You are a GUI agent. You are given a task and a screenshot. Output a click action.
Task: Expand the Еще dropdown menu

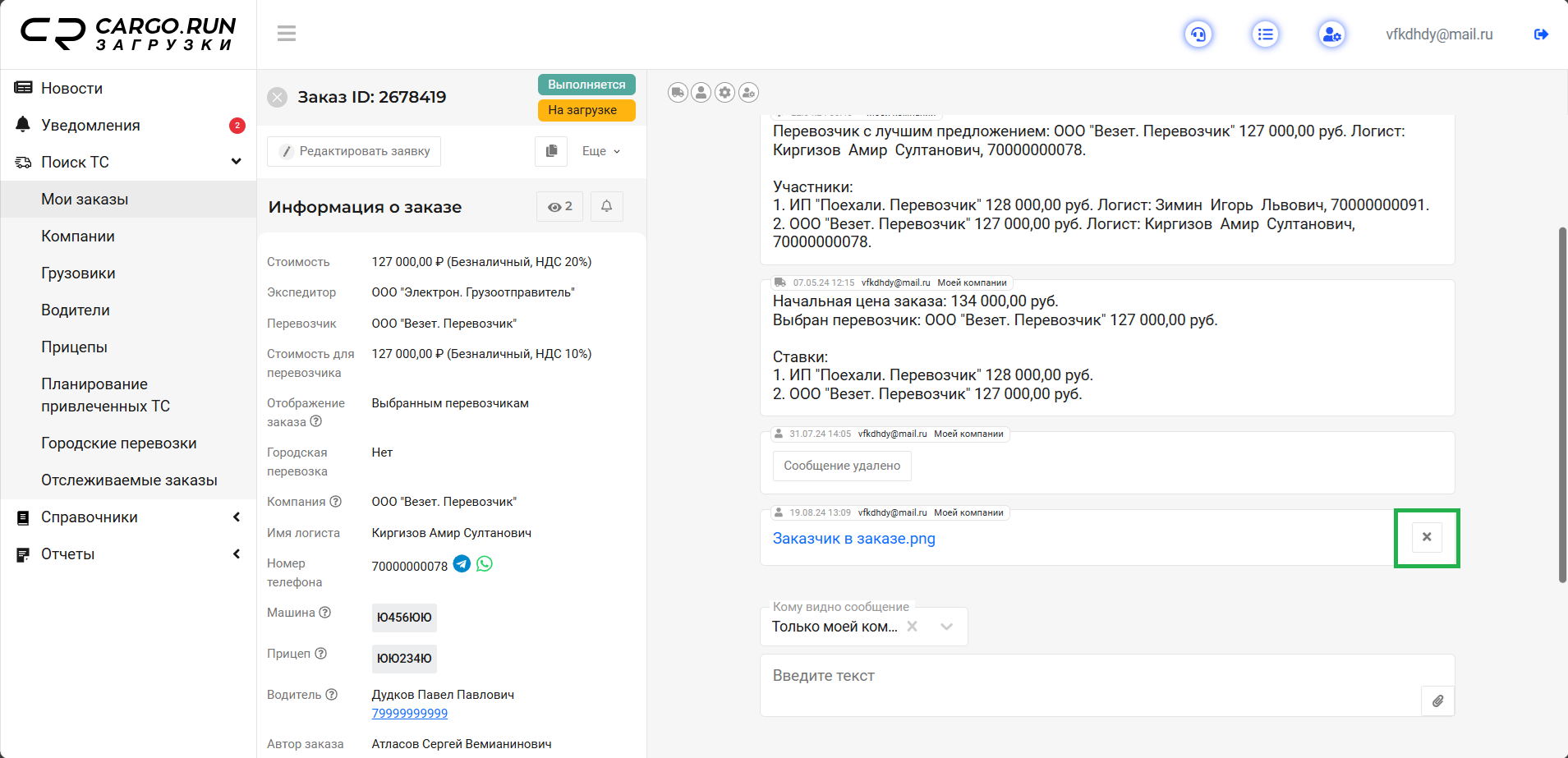click(x=601, y=151)
